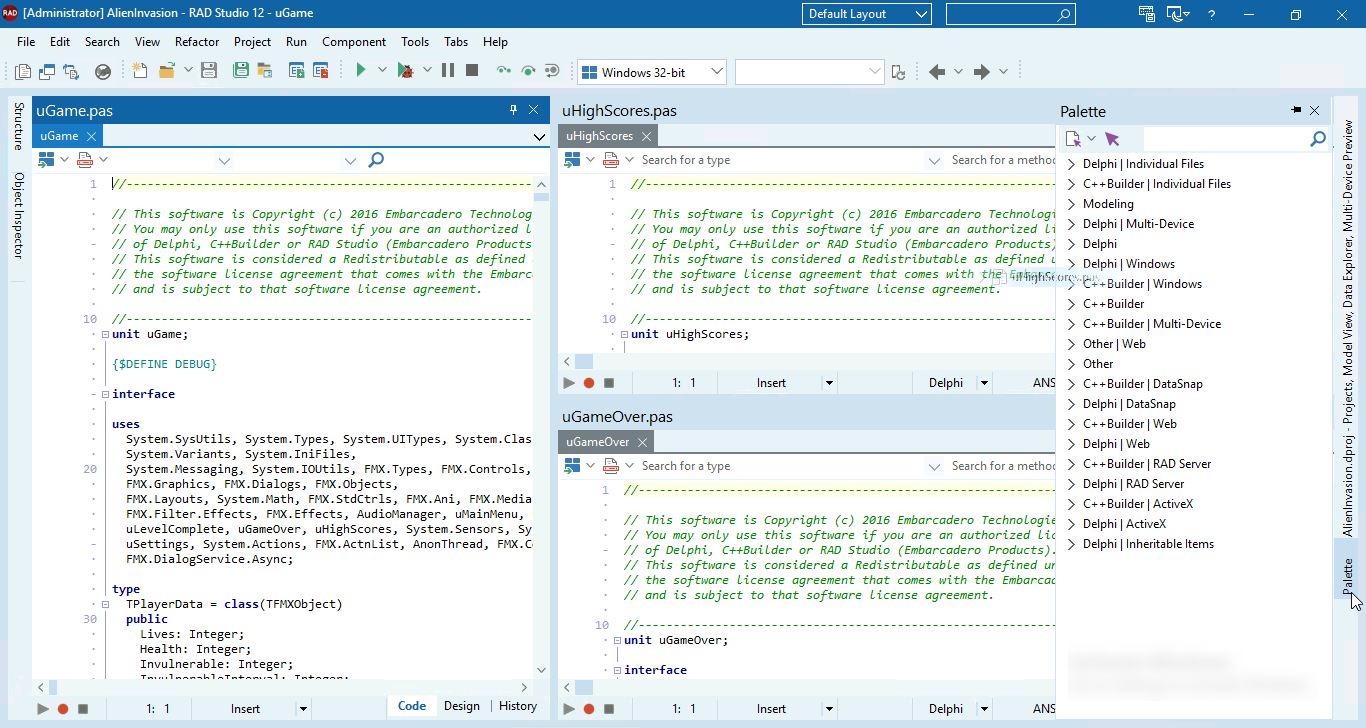The image size is (1366, 728).
Task: Toggle Insert mode in uGame status bar
Action: click(x=245, y=709)
